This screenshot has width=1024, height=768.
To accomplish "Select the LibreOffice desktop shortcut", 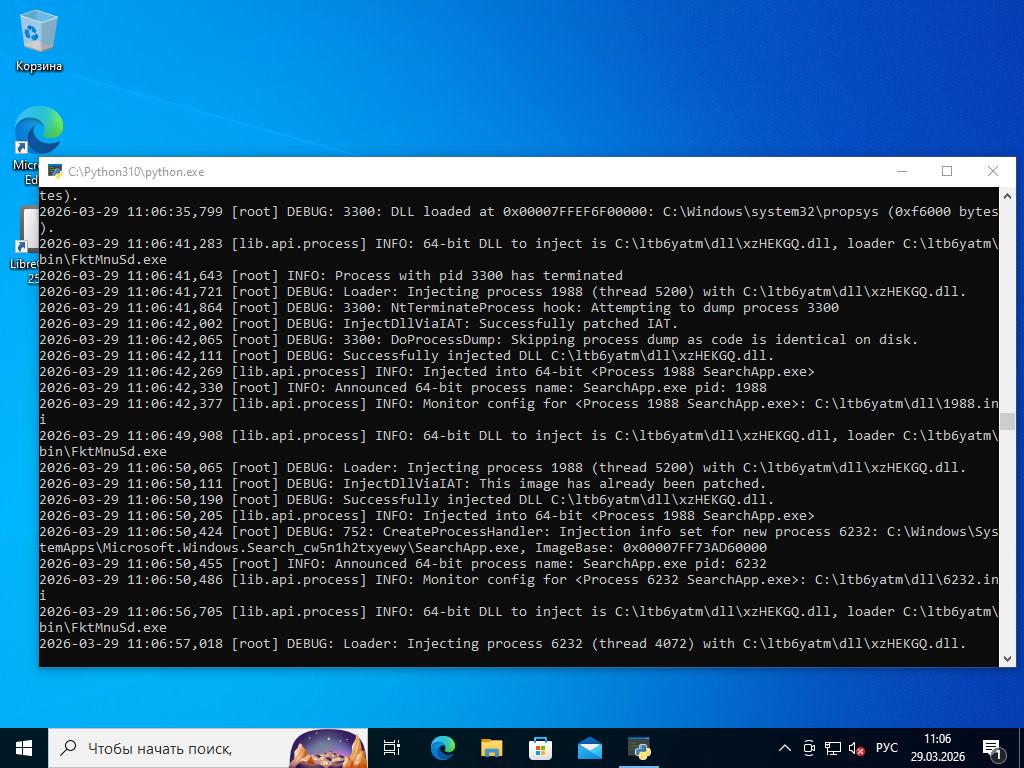I will pos(26,235).
